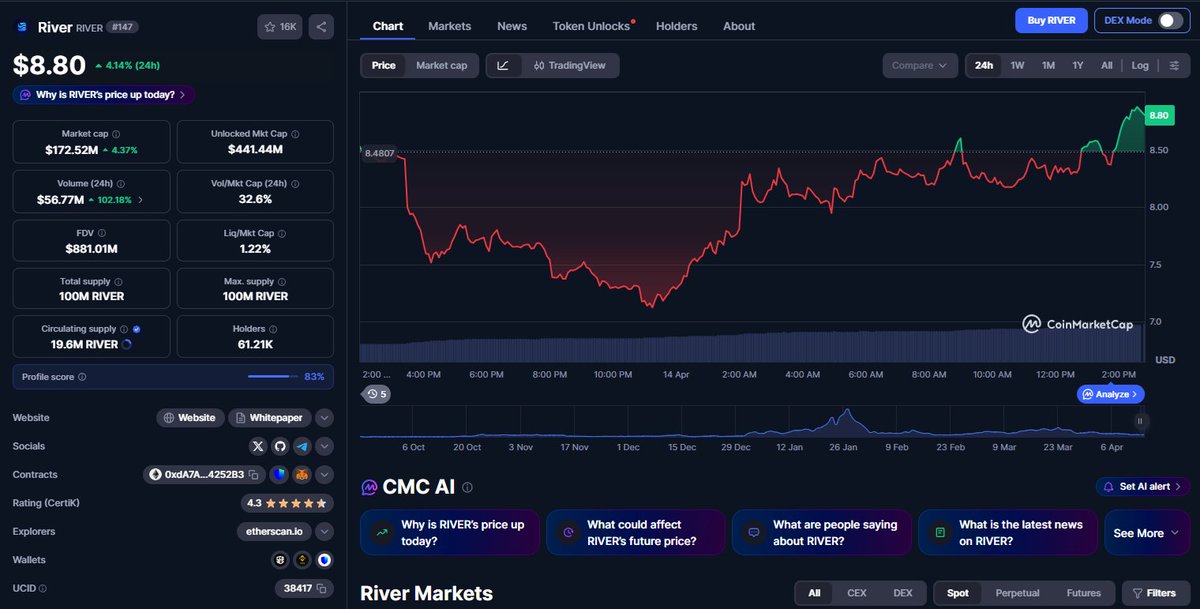
Task: Add River to watchlist via star icon
Action: point(280,27)
